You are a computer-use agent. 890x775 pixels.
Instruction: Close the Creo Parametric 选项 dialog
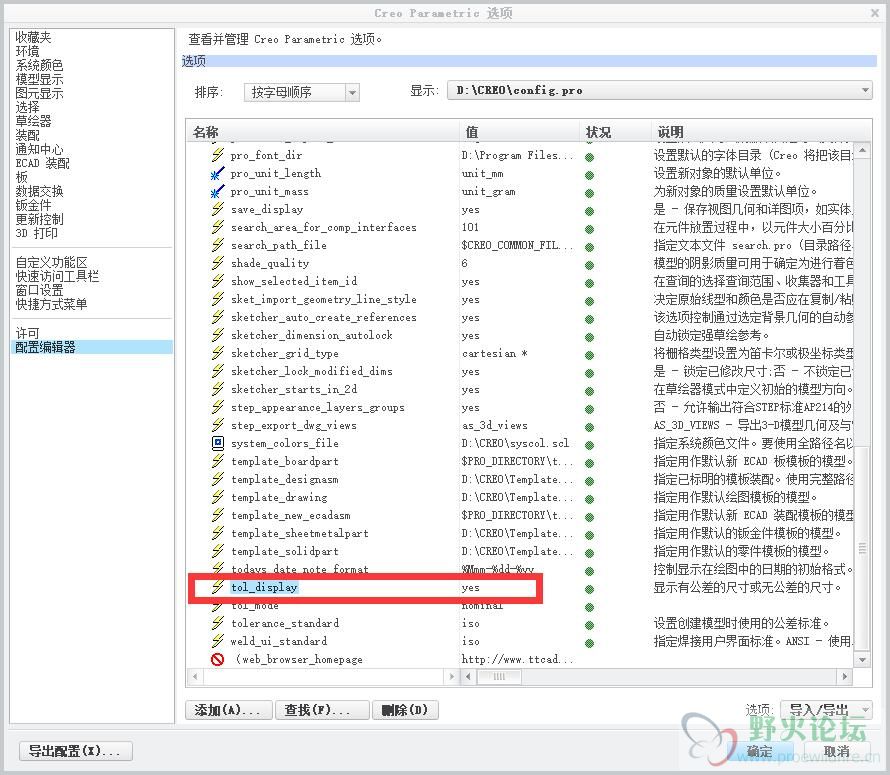point(875,12)
